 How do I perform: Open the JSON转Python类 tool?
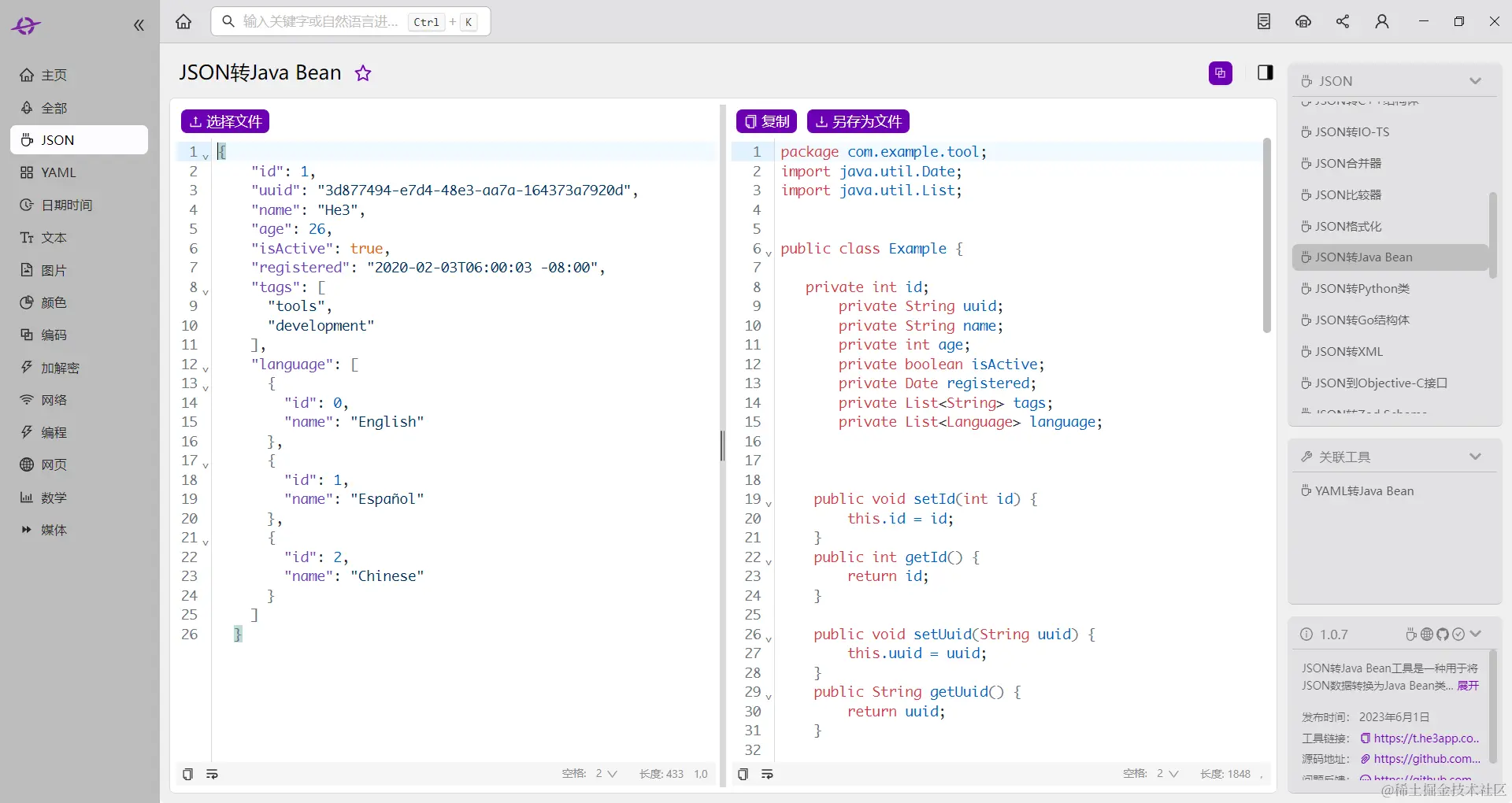tap(1390, 289)
